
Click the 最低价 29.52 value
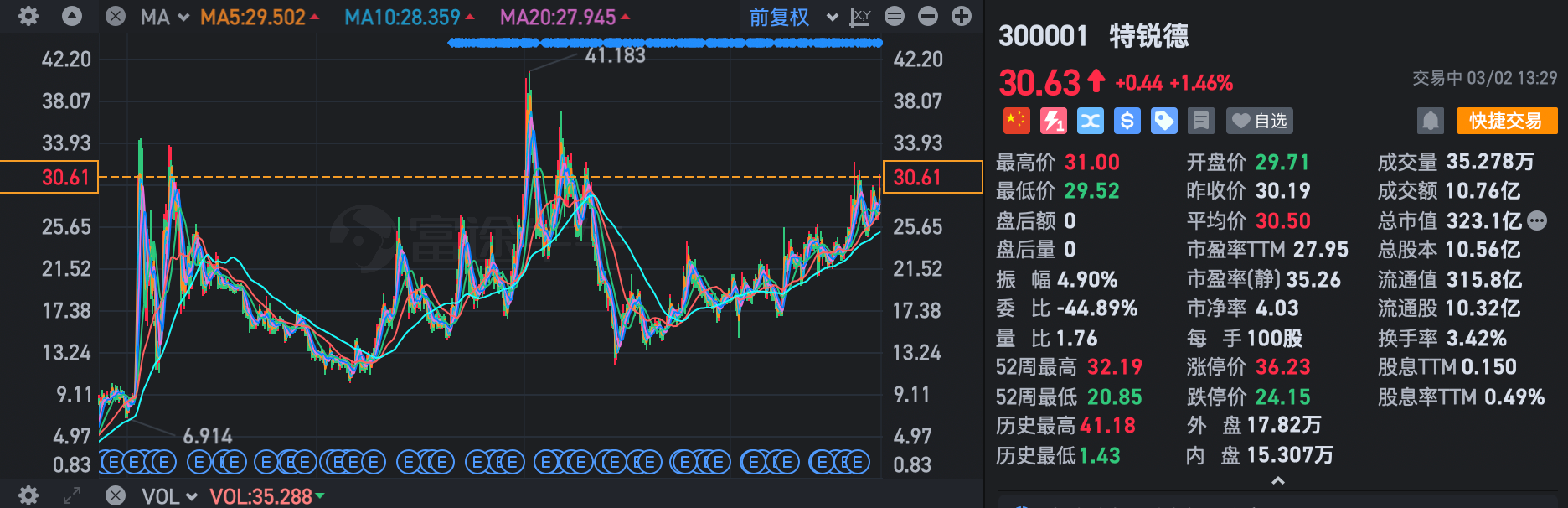[1092, 191]
